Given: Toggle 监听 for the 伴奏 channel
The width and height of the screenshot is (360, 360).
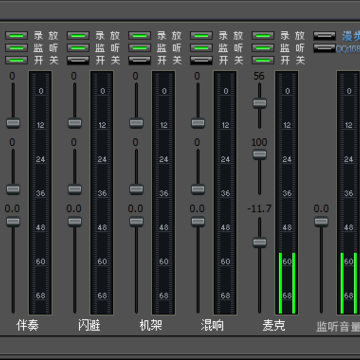Looking at the screenshot, I should tap(16, 48).
